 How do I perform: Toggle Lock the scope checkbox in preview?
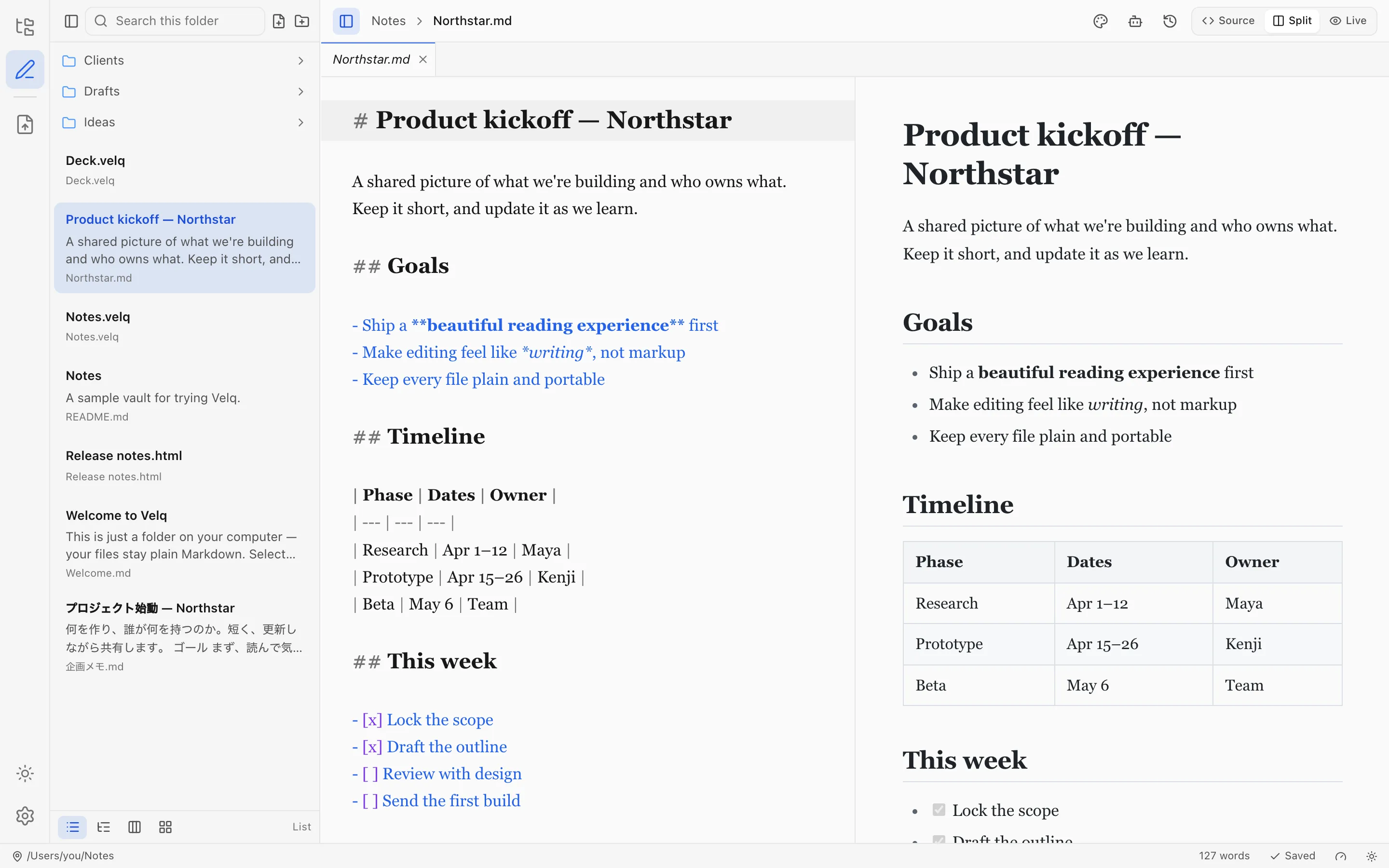[x=939, y=810]
